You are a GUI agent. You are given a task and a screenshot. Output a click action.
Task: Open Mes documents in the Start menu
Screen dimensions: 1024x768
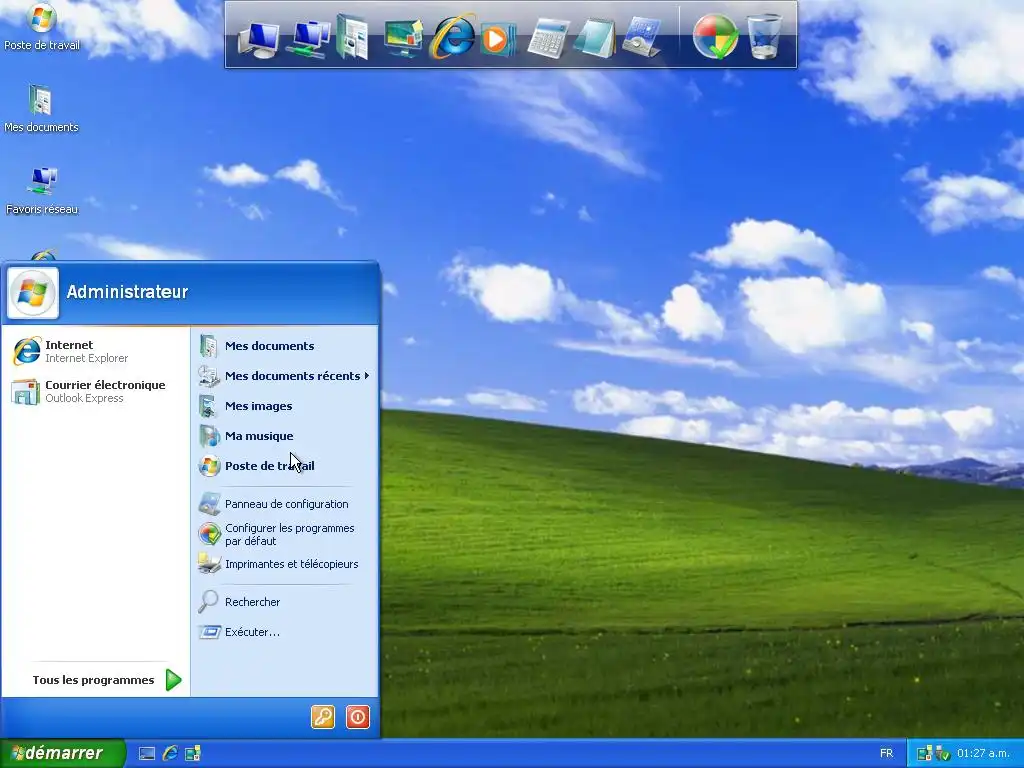point(285,346)
